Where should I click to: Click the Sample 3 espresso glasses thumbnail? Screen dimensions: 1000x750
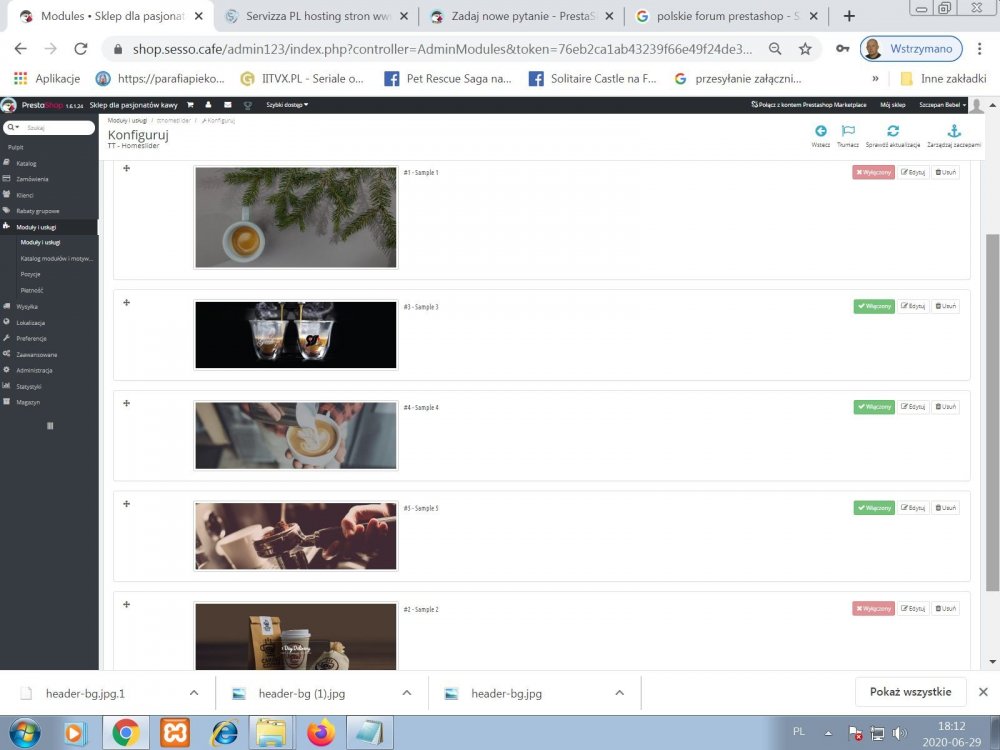[296, 335]
